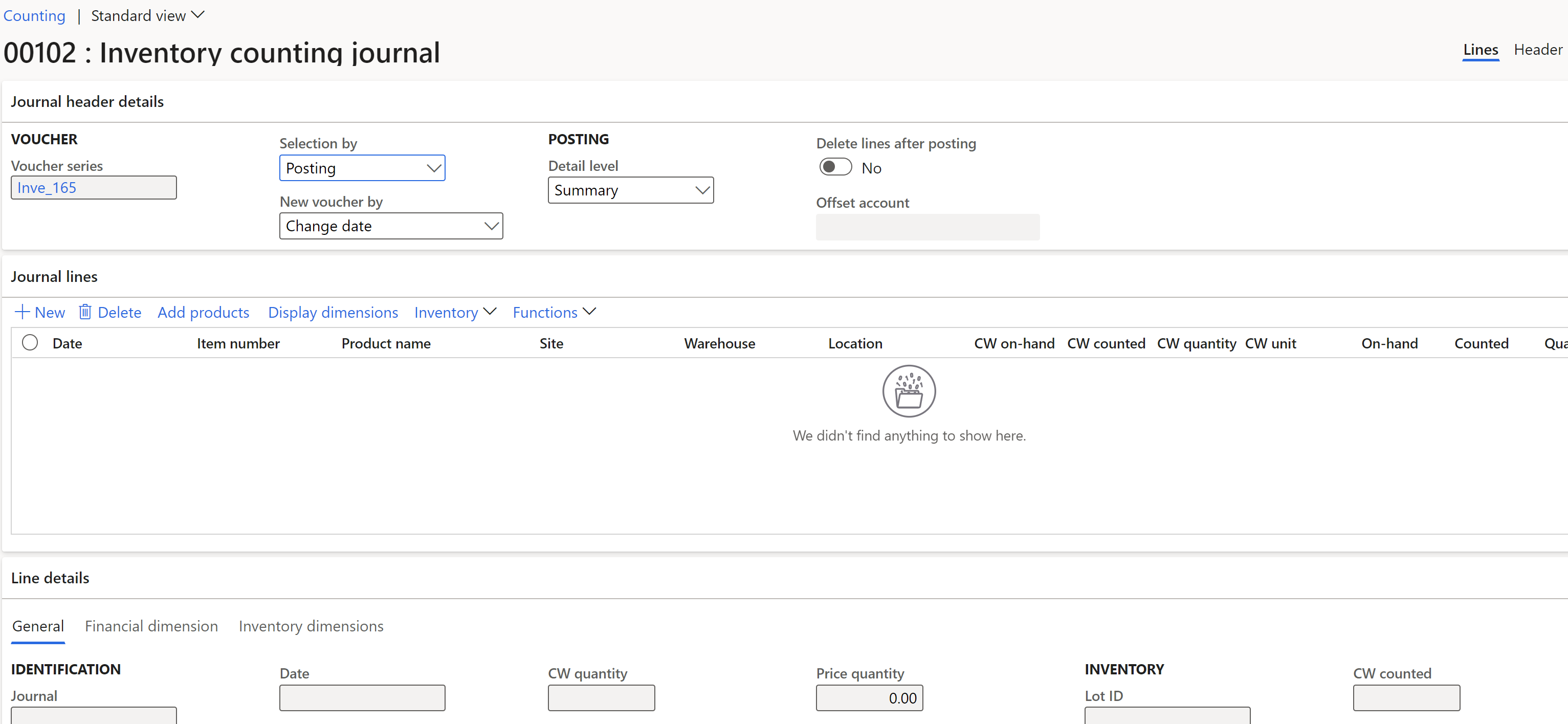The width and height of the screenshot is (1568, 724).
Task: Toggle Delete lines after posting switch
Action: point(834,167)
